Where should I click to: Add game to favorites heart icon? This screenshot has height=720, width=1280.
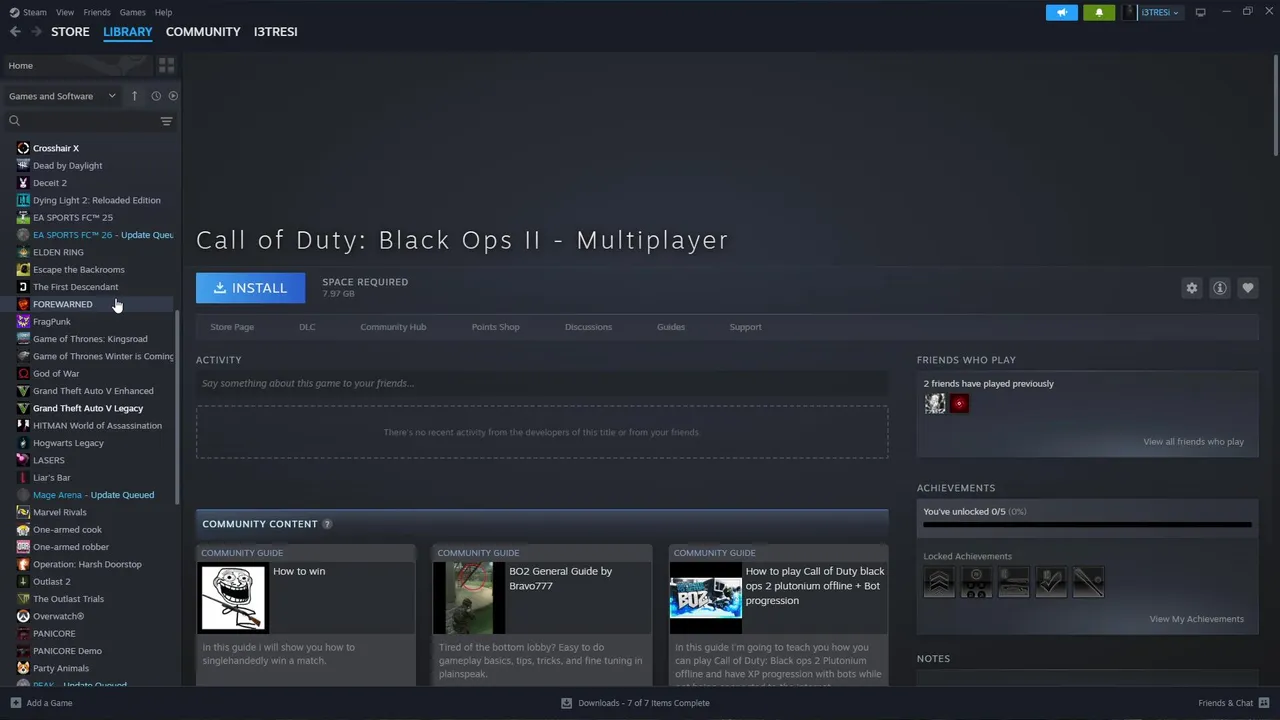click(1248, 288)
